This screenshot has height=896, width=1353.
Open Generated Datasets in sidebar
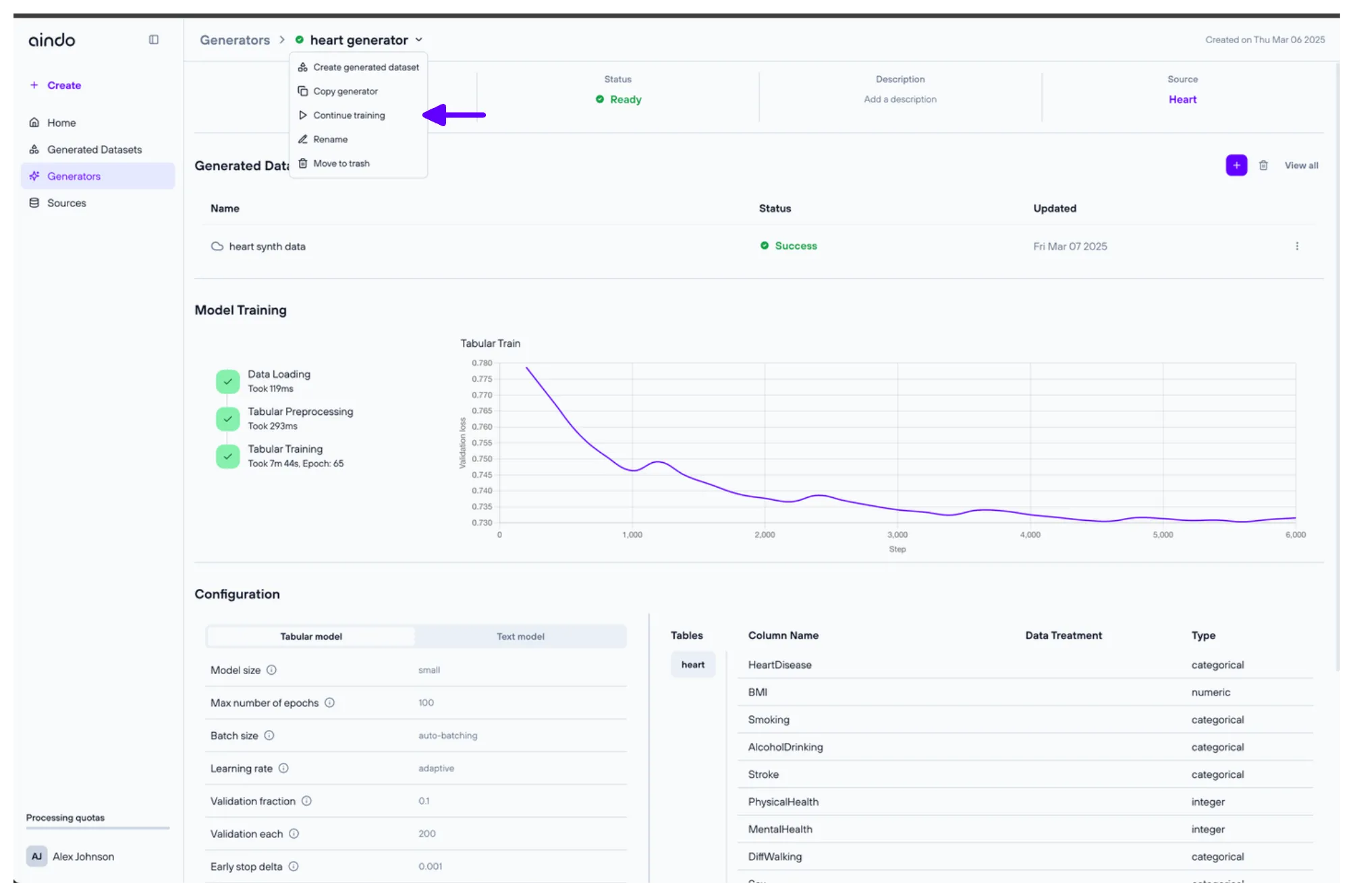(94, 150)
